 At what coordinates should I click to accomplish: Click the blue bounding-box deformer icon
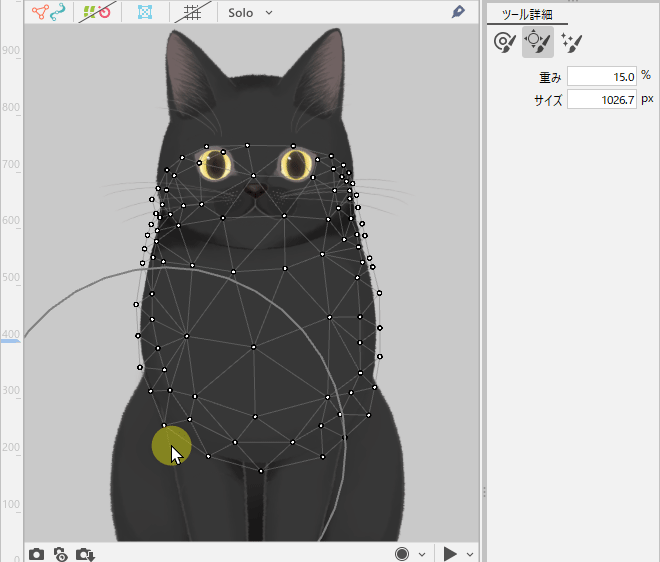pyautogui.click(x=146, y=13)
